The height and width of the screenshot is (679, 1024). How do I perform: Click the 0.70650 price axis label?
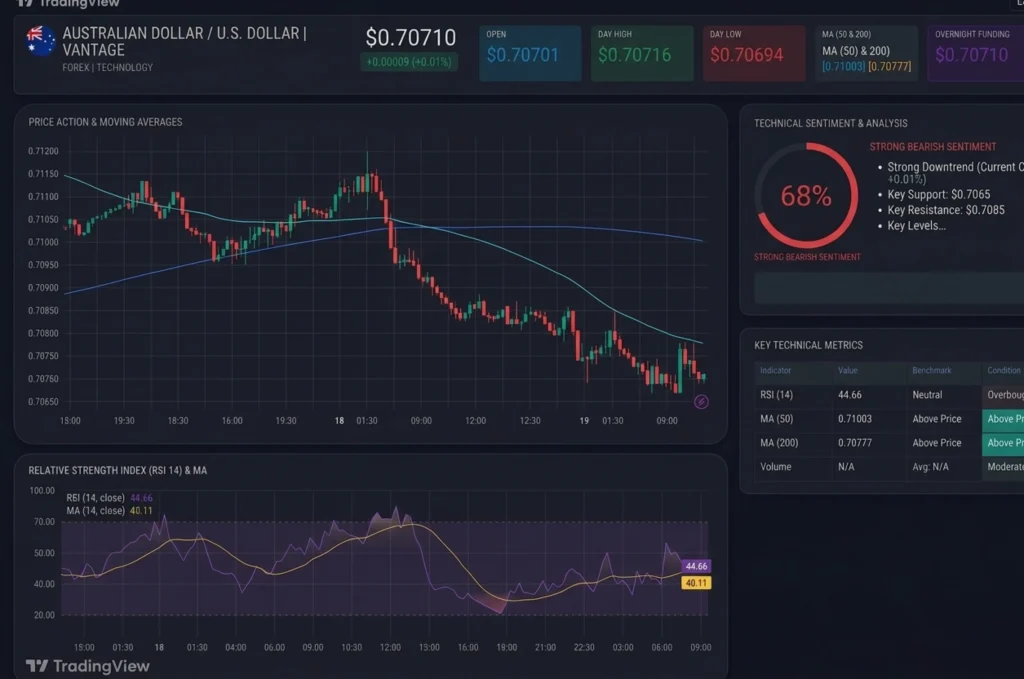pyautogui.click(x=43, y=402)
